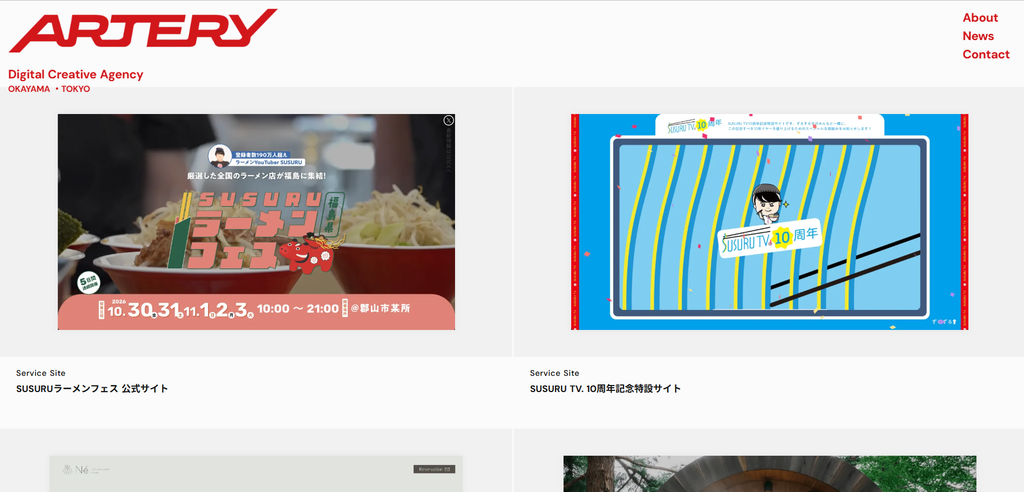The height and width of the screenshot is (492, 1024).
Task: Open the forest wooden arch thumbnail
Action: pyautogui.click(x=770, y=474)
